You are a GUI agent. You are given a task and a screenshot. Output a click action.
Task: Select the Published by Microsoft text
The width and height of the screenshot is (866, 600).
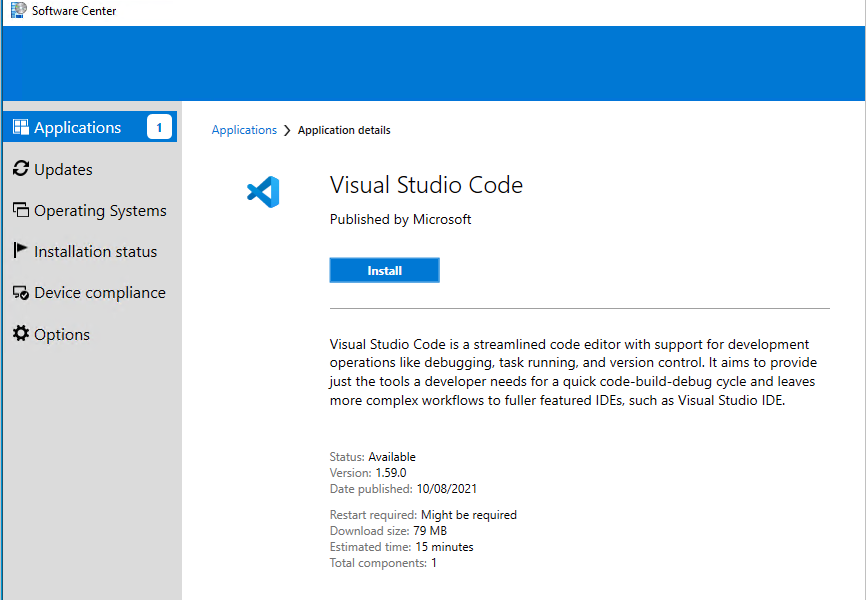click(400, 219)
